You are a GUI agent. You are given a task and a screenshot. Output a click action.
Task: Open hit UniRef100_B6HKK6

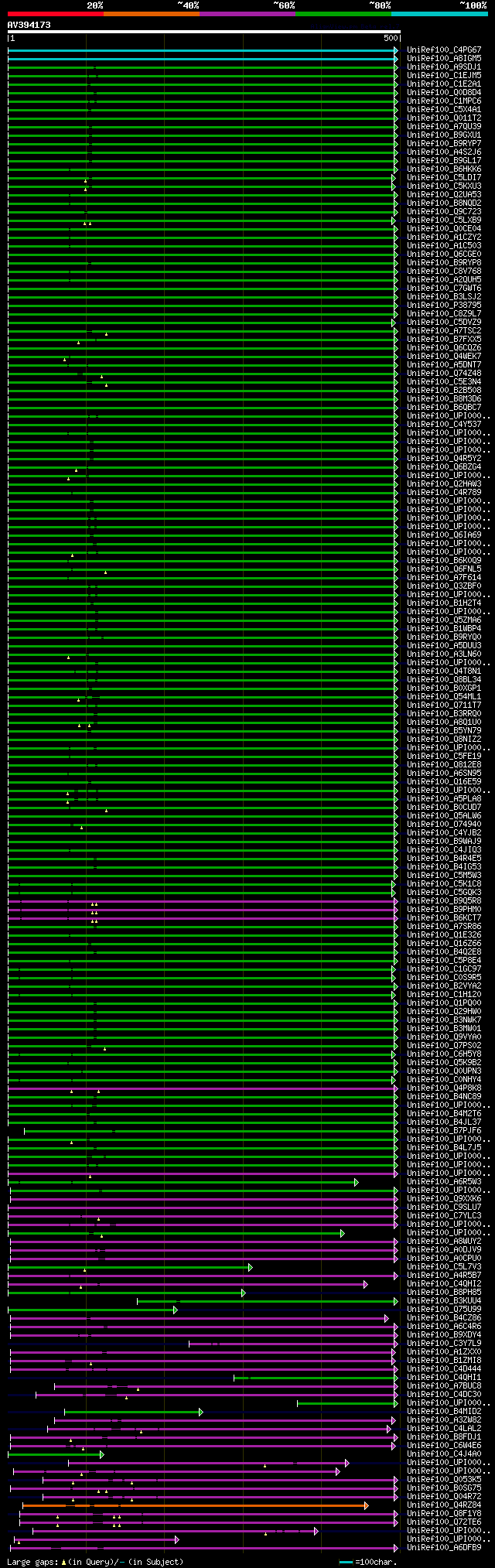point(444,169)
